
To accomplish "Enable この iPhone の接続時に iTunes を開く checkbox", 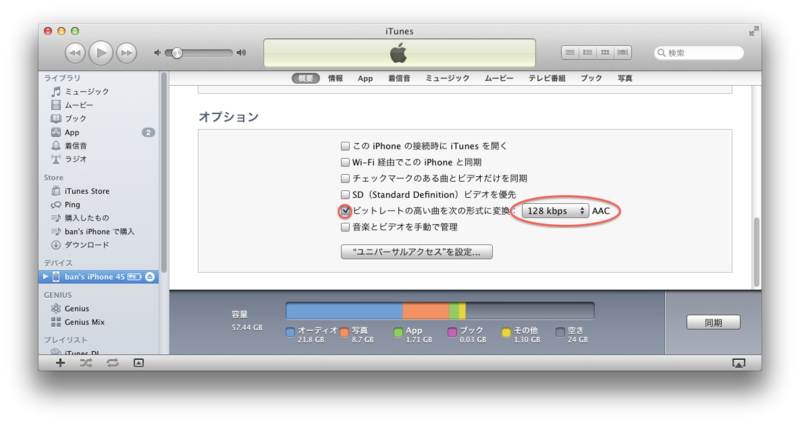I will tap(345, 146).
